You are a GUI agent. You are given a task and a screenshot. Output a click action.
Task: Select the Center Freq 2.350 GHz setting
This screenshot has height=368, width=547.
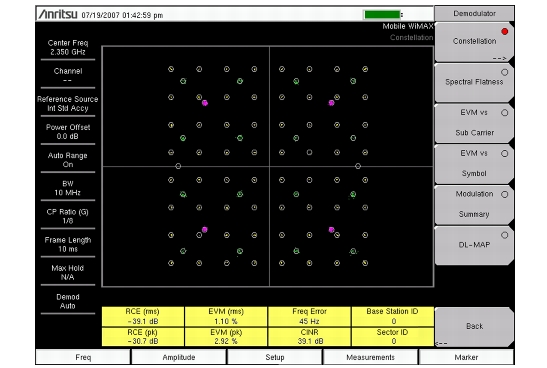tap(68, 47)
